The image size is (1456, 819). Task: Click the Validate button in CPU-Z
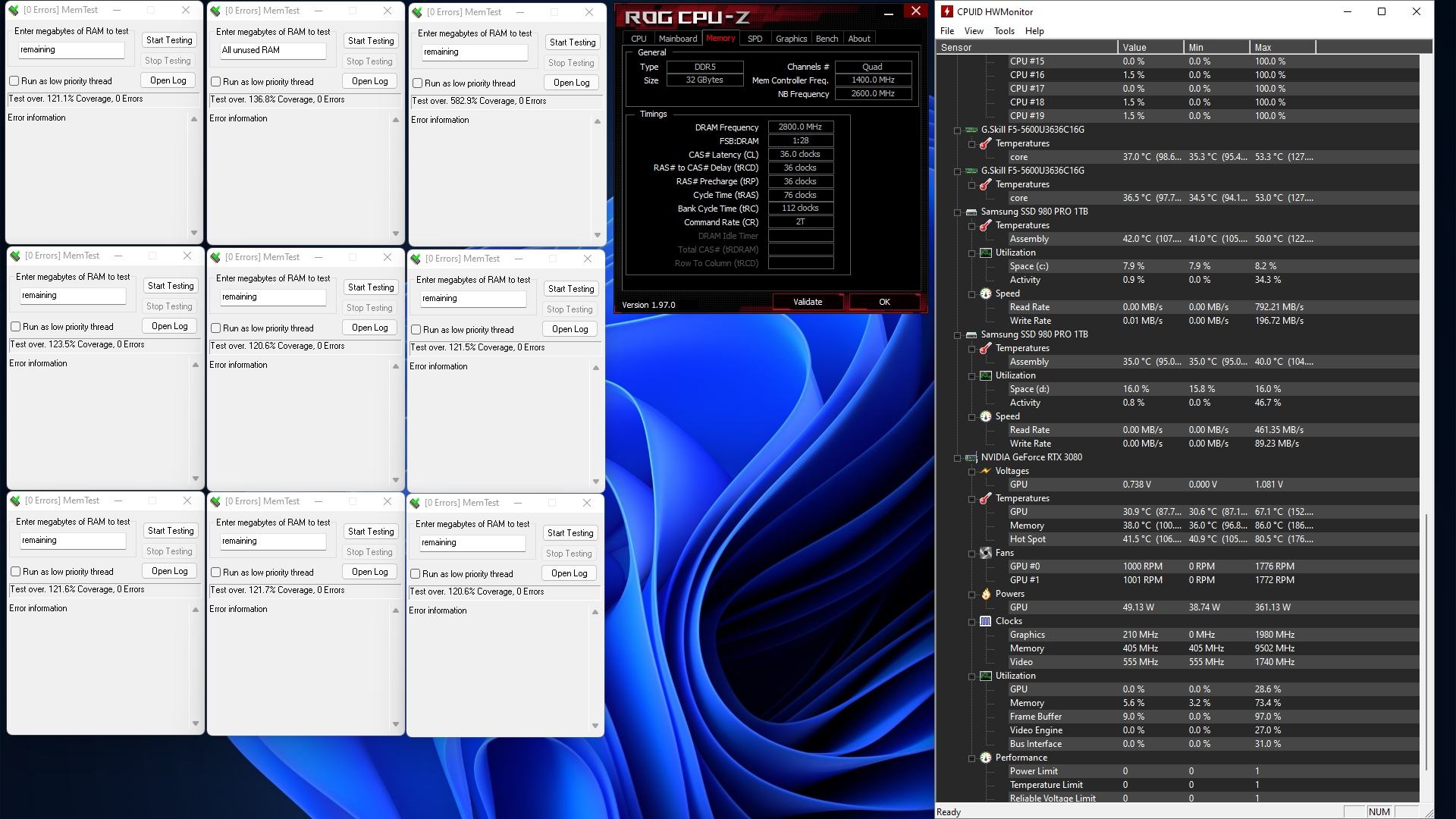click(x=808, y=302)
